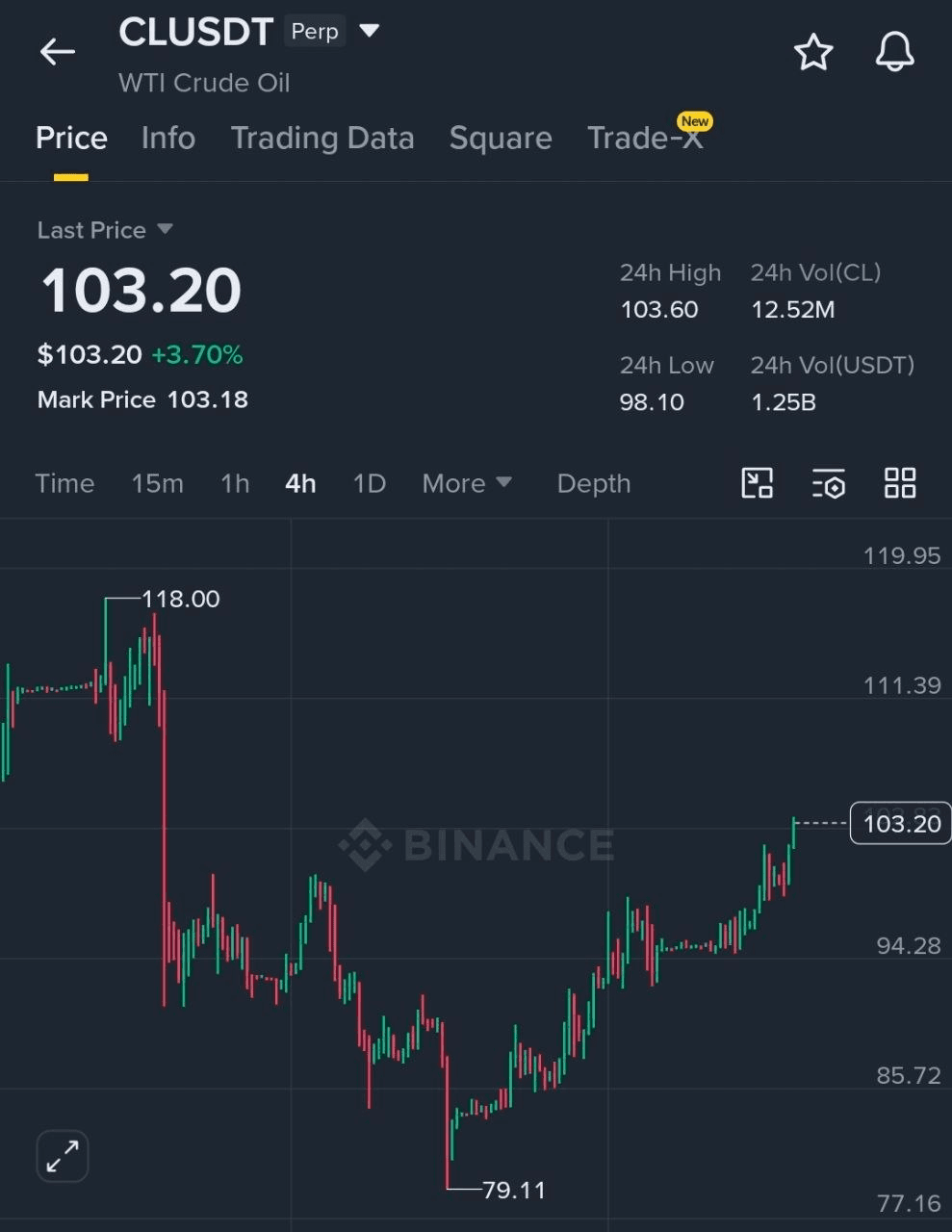Tap the back arrow icon

[x=57, y=52]
